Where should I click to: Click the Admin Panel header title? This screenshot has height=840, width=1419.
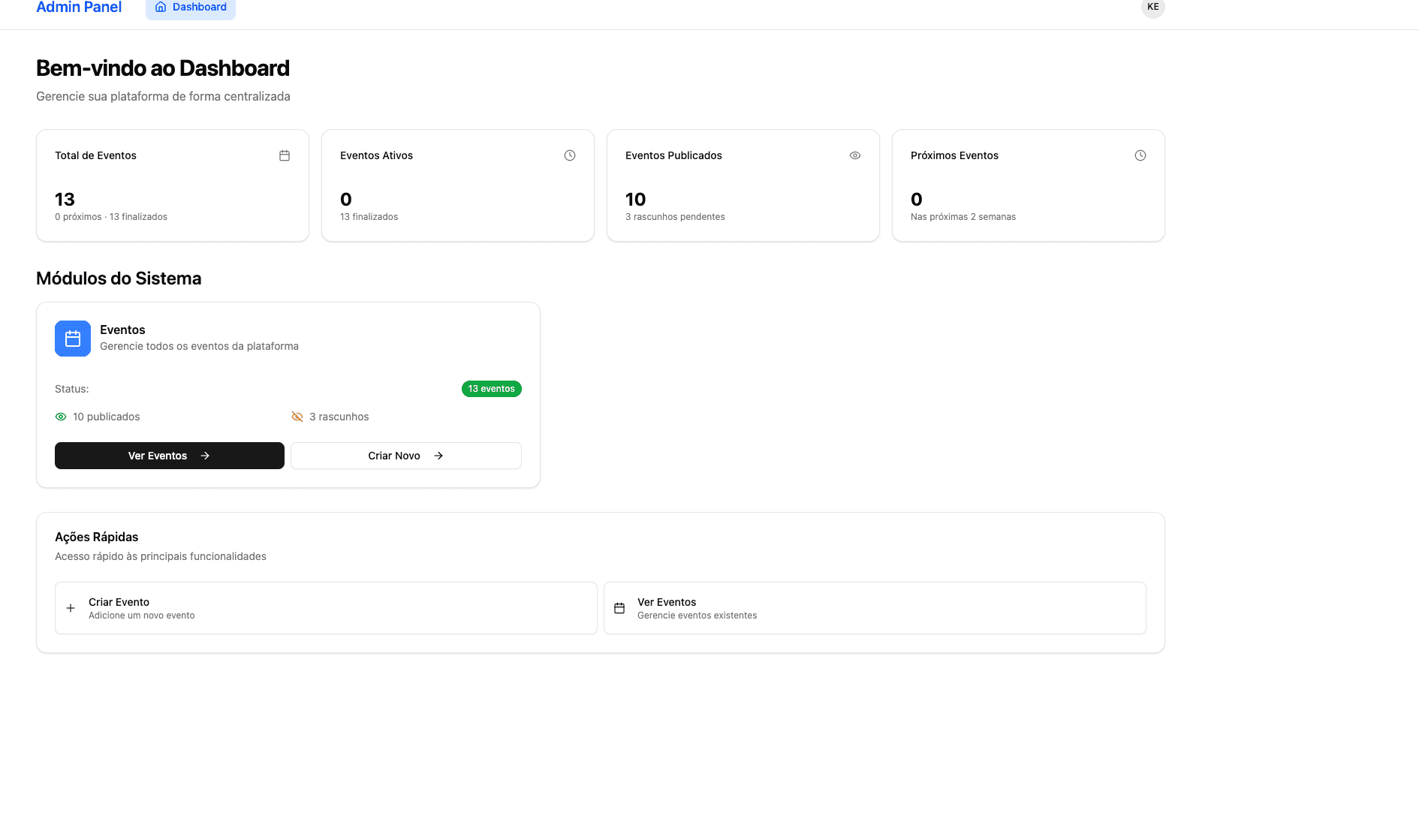78,7
